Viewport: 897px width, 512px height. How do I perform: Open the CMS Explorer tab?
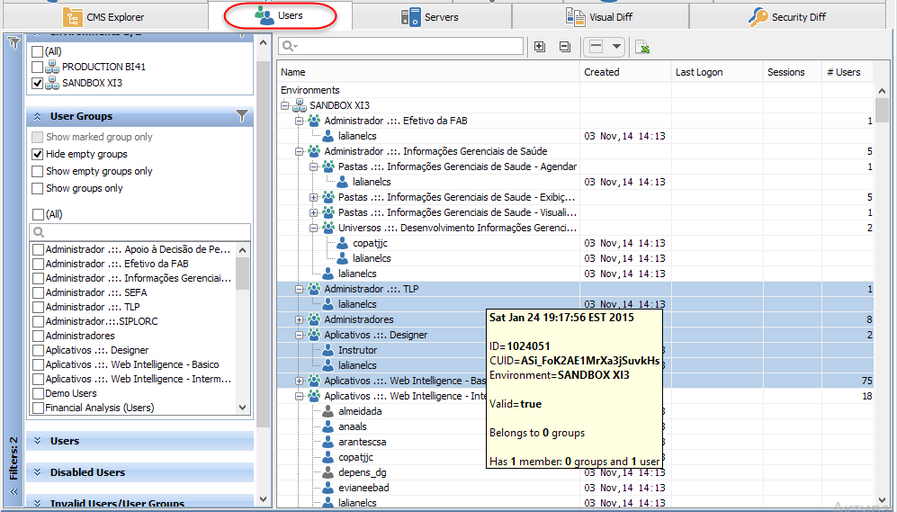pyautogui.click(x=105, y=17)
